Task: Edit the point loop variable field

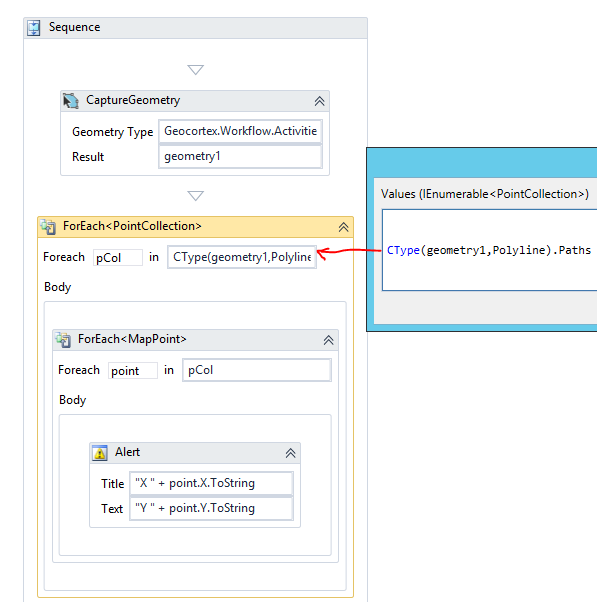Action: tap(132, 370)
